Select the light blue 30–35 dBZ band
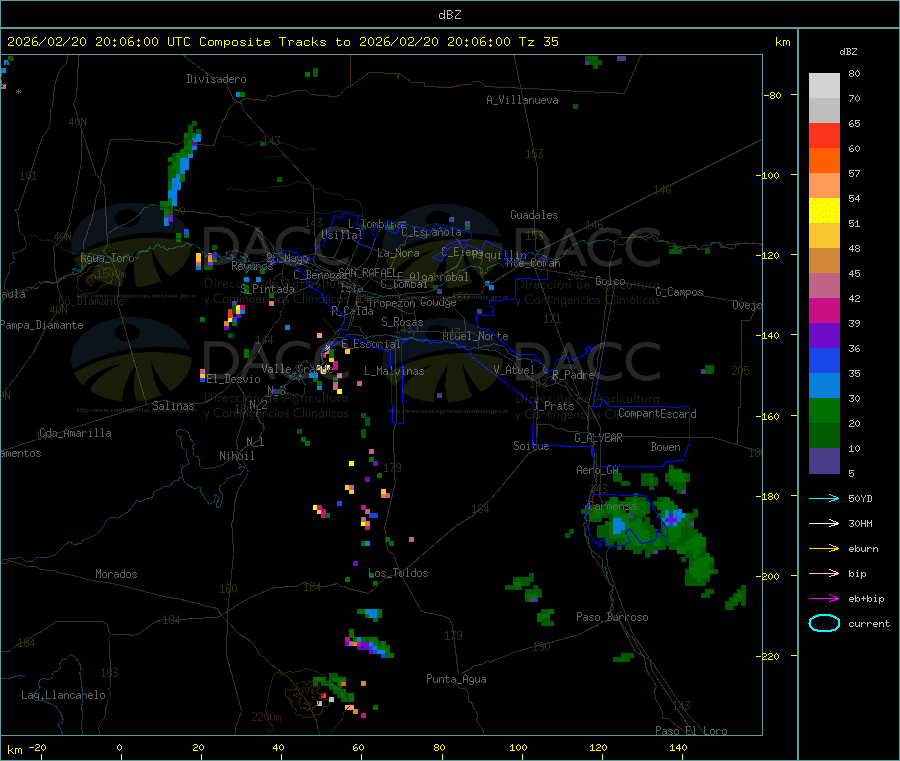The height and width of the screenshot is (761, 900). (x=824, y=386)
